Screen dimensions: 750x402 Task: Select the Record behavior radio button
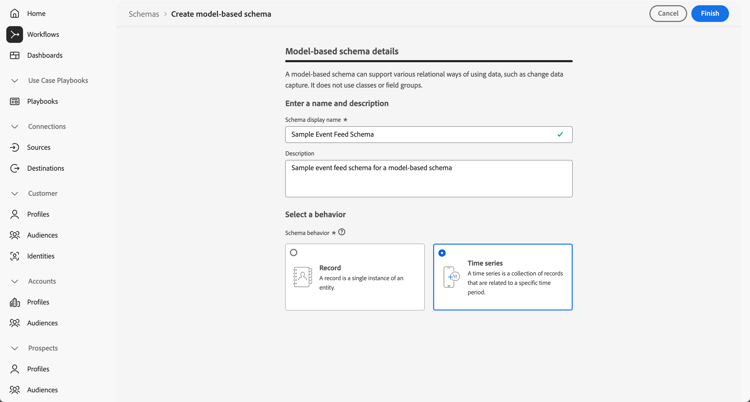point(294,253)
